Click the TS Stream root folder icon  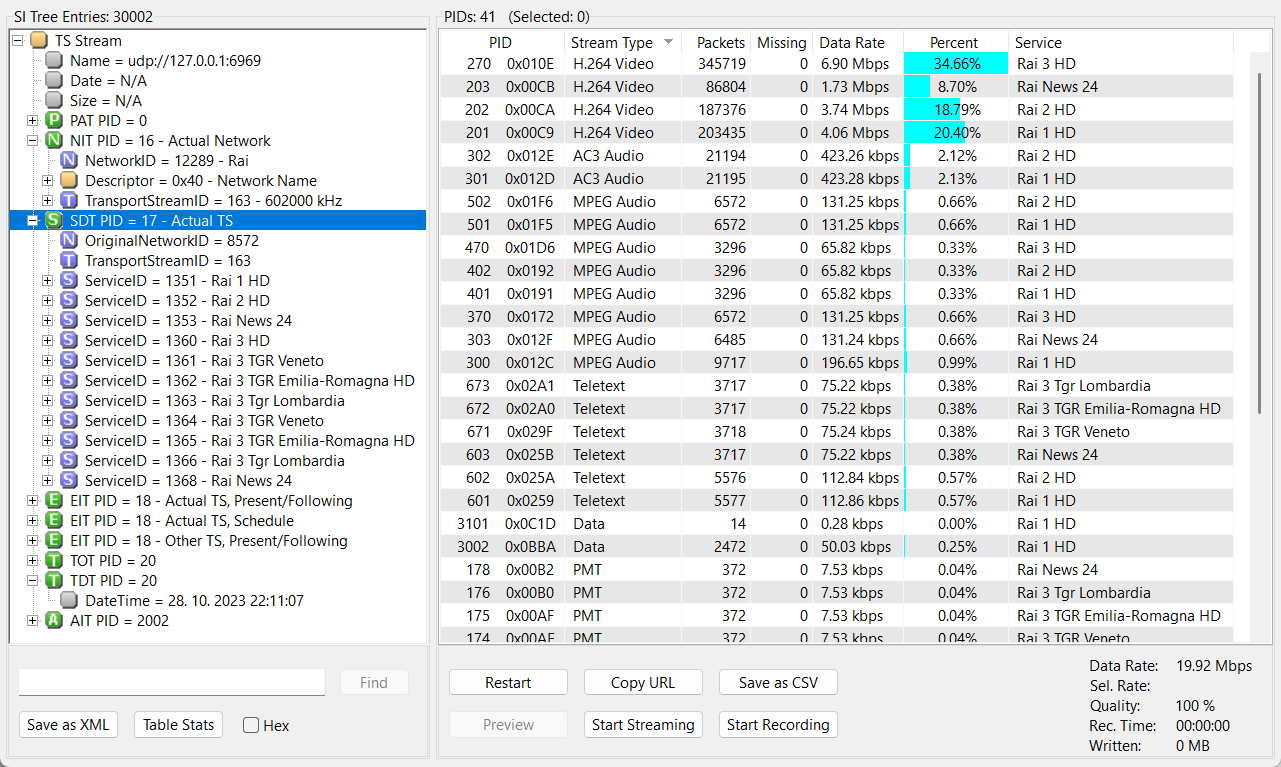[x=38, y=41]
